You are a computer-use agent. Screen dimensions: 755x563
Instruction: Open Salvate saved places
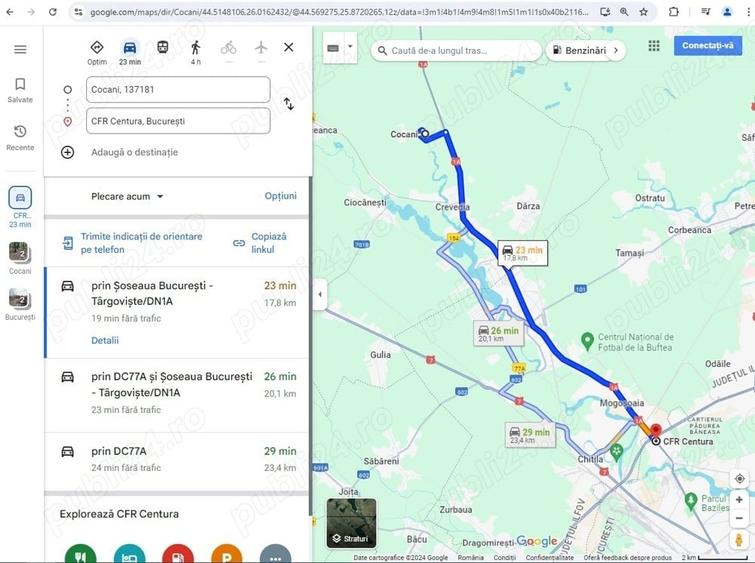pyautogui.click(x=20, y=91)
